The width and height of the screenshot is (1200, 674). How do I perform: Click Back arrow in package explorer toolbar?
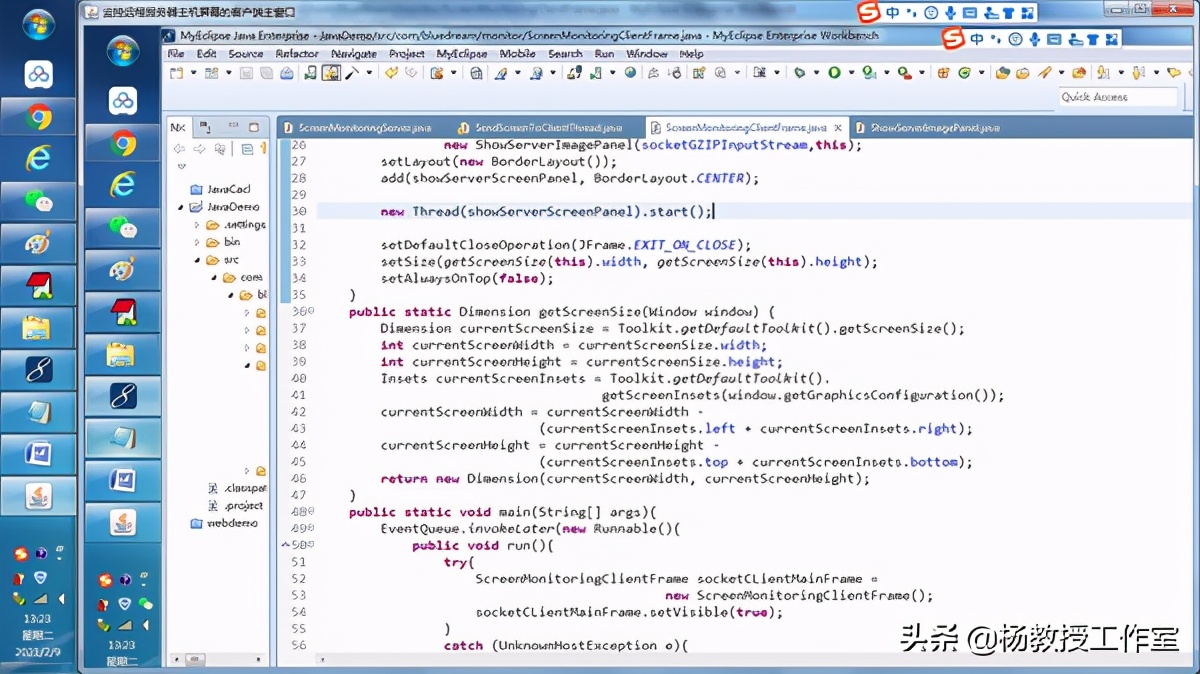coord(179,149)
